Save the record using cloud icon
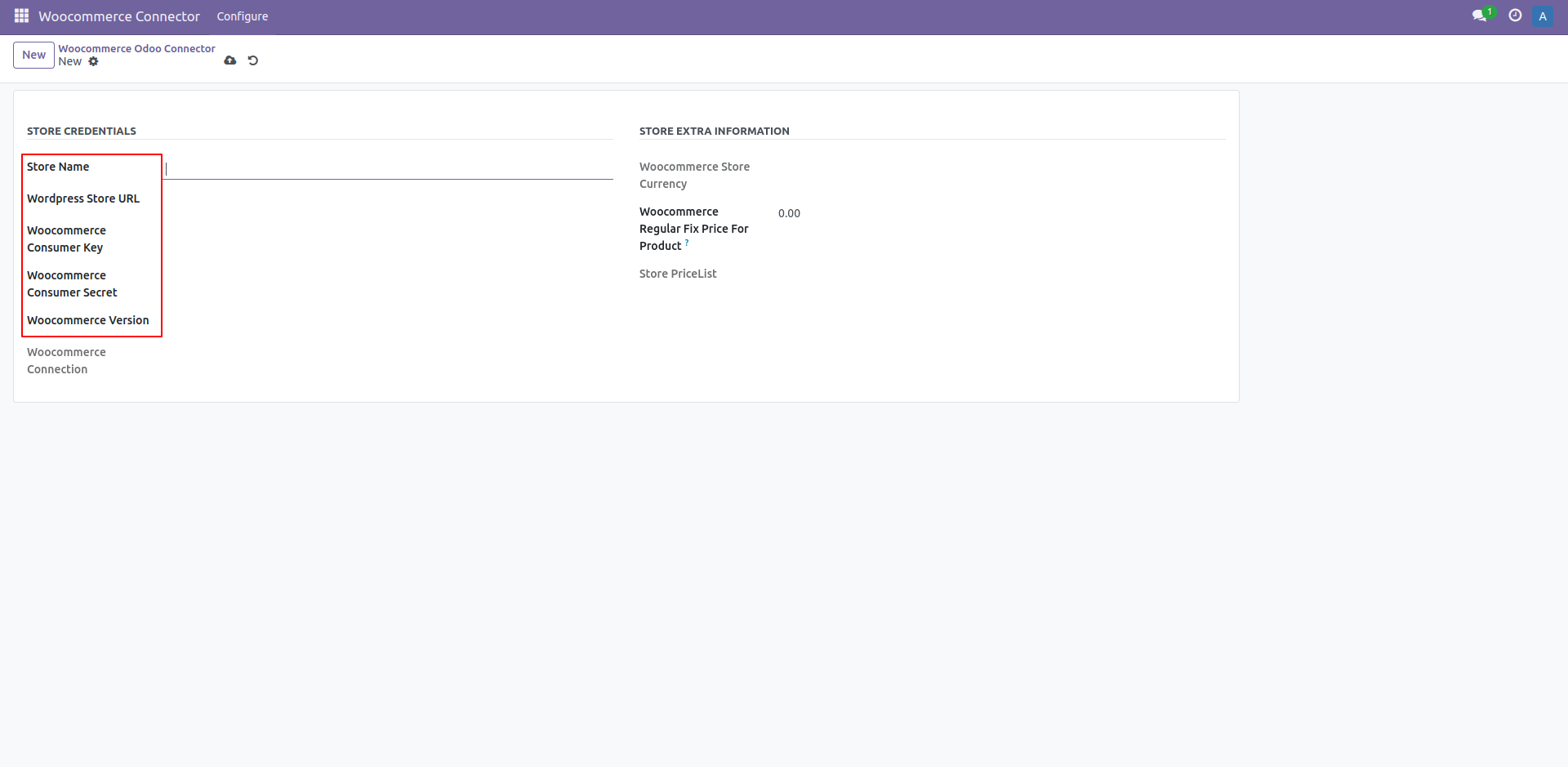 click(x=230, y=60)
